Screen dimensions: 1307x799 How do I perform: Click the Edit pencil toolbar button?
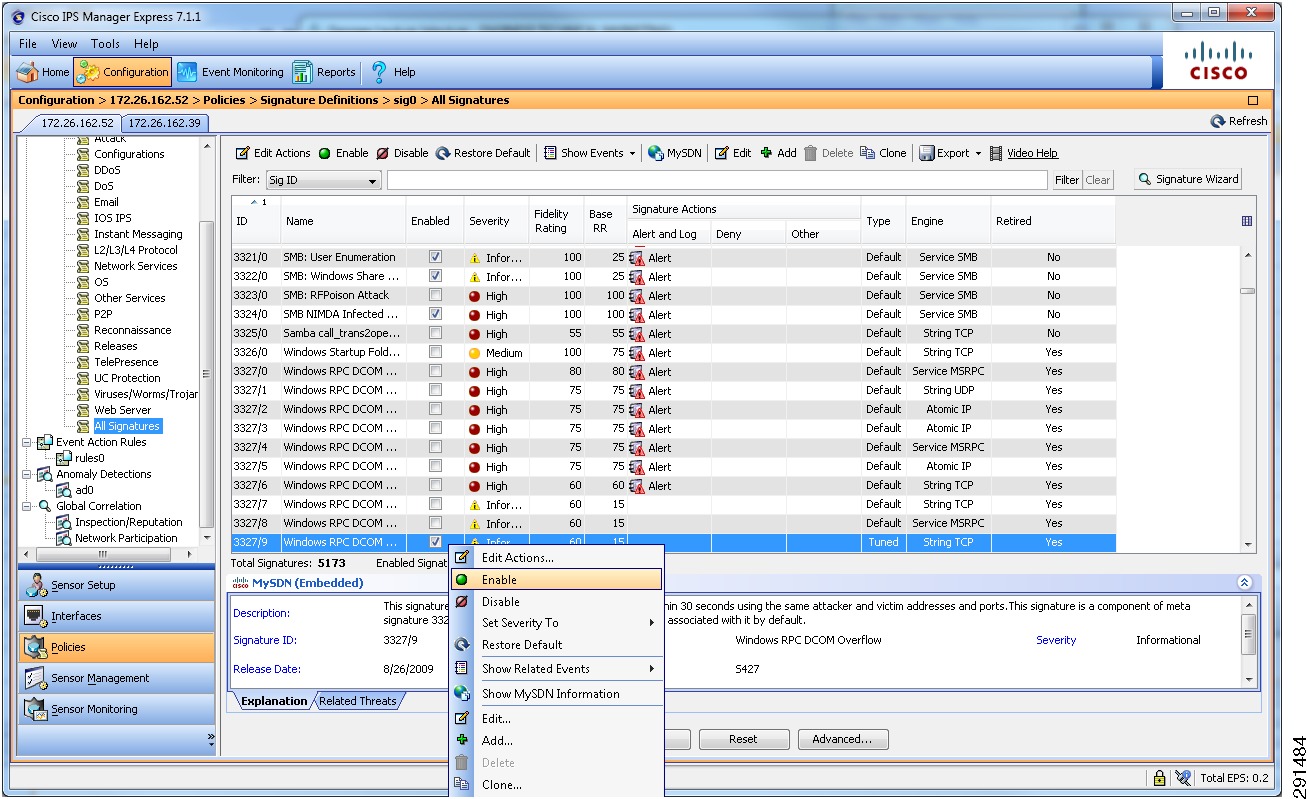pyautogui.click(x=733, y=153)
